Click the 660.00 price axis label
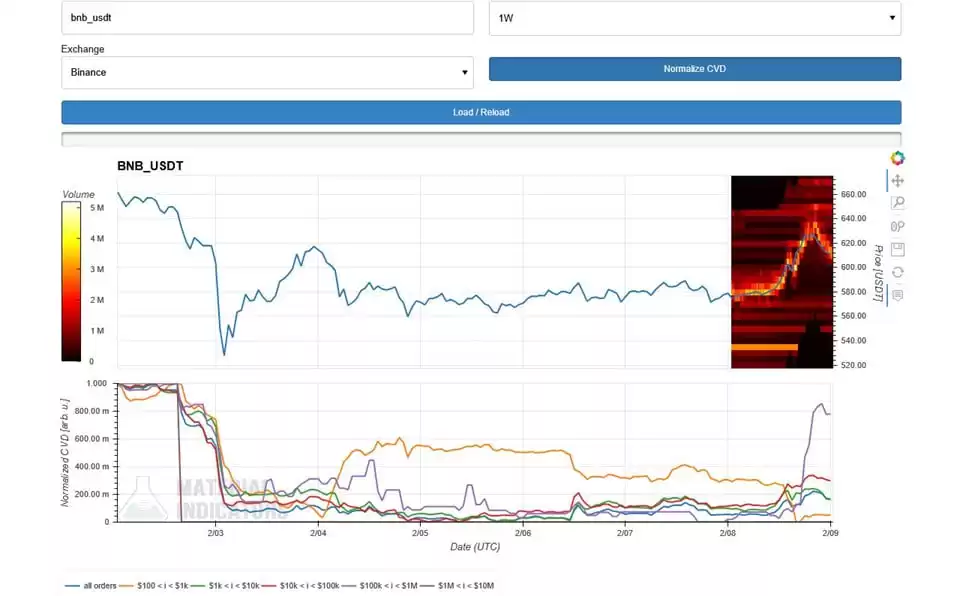The width and height of the screenshot is (975, 596). pos(853,194)
